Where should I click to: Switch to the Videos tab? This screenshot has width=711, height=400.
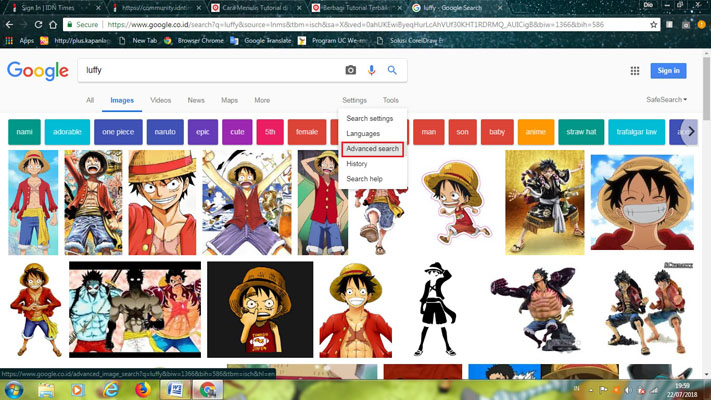161,100
